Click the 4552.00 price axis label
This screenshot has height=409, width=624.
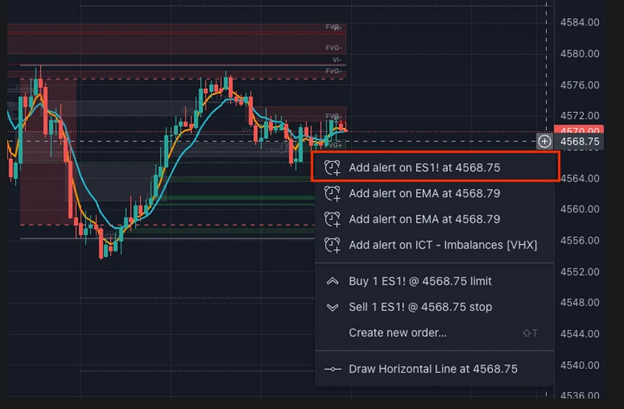[x=580, y=272]
